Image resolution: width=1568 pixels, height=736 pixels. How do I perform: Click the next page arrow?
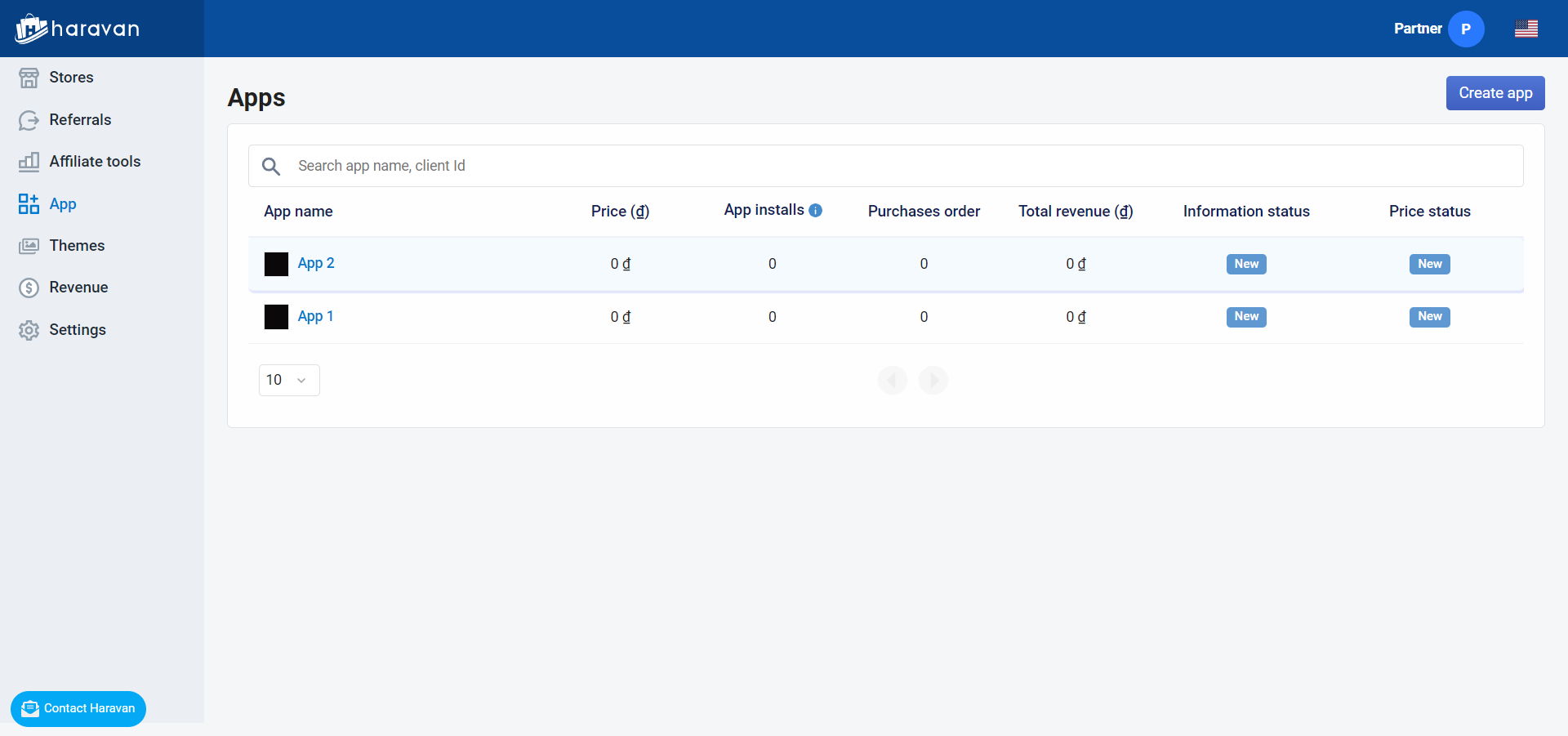click(x=933, y=380)
